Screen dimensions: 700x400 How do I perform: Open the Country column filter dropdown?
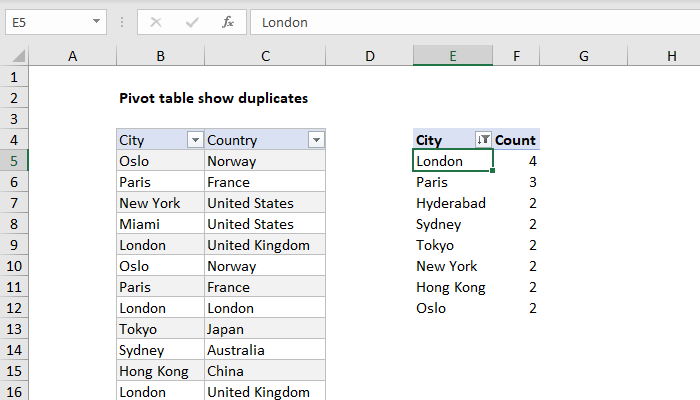316,140
